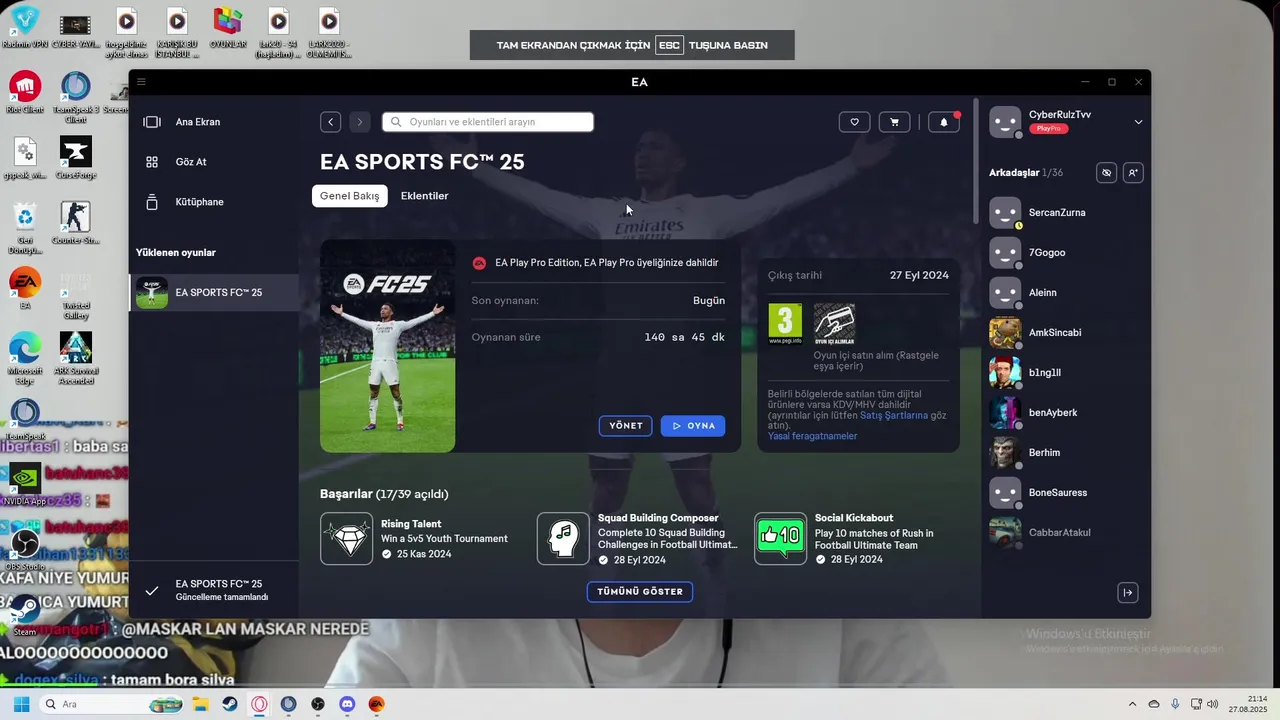Open Discord from the taskbar
This screenshot has width=1280, height=720.
(347, 704)
